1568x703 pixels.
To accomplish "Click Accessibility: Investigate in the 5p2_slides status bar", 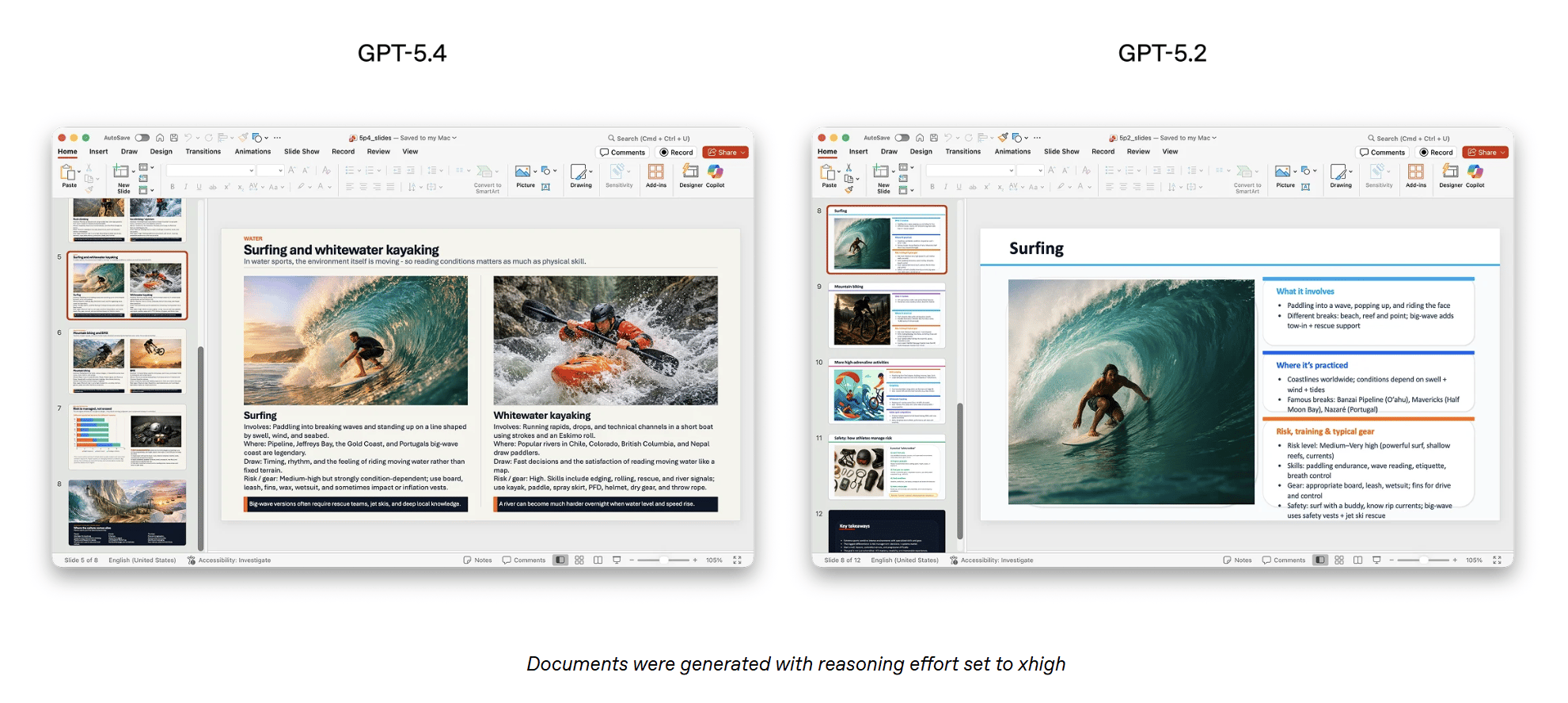I will pyautogui.click(x=991, y=560).
